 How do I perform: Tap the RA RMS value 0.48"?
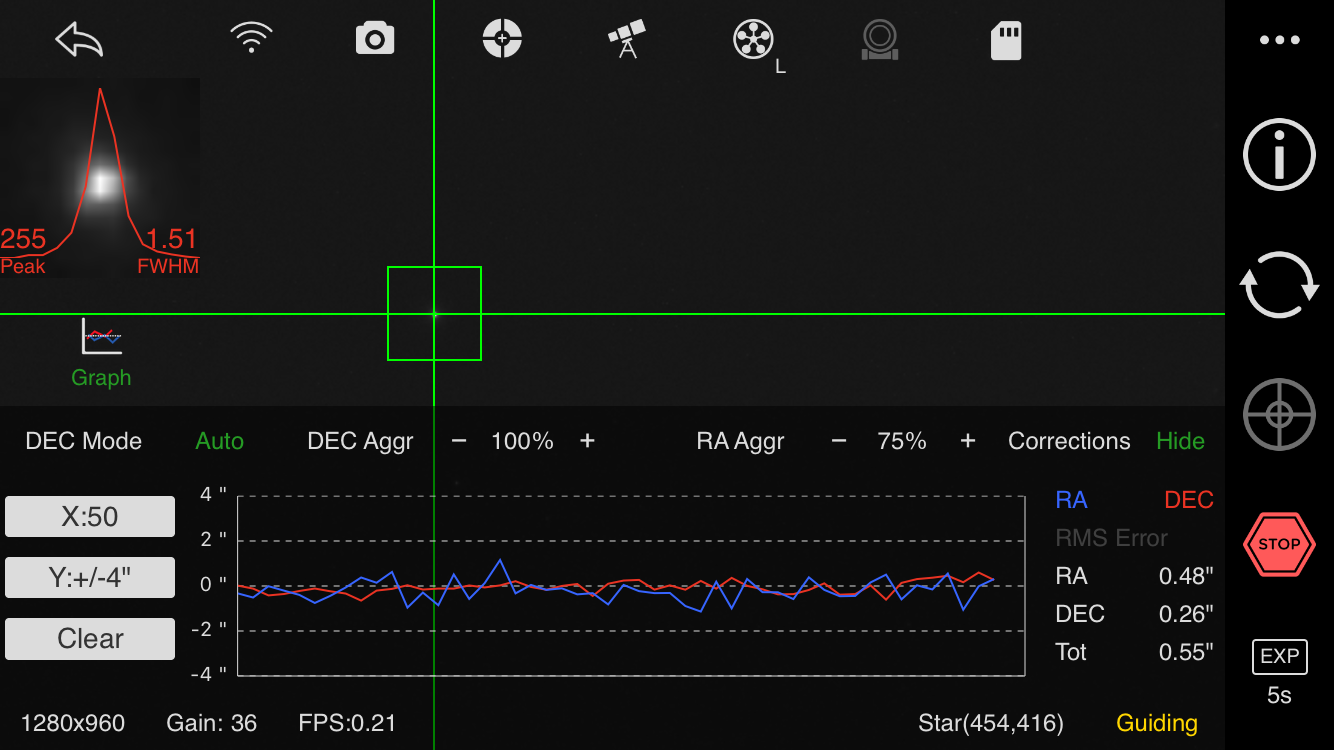pos(1186,576)
